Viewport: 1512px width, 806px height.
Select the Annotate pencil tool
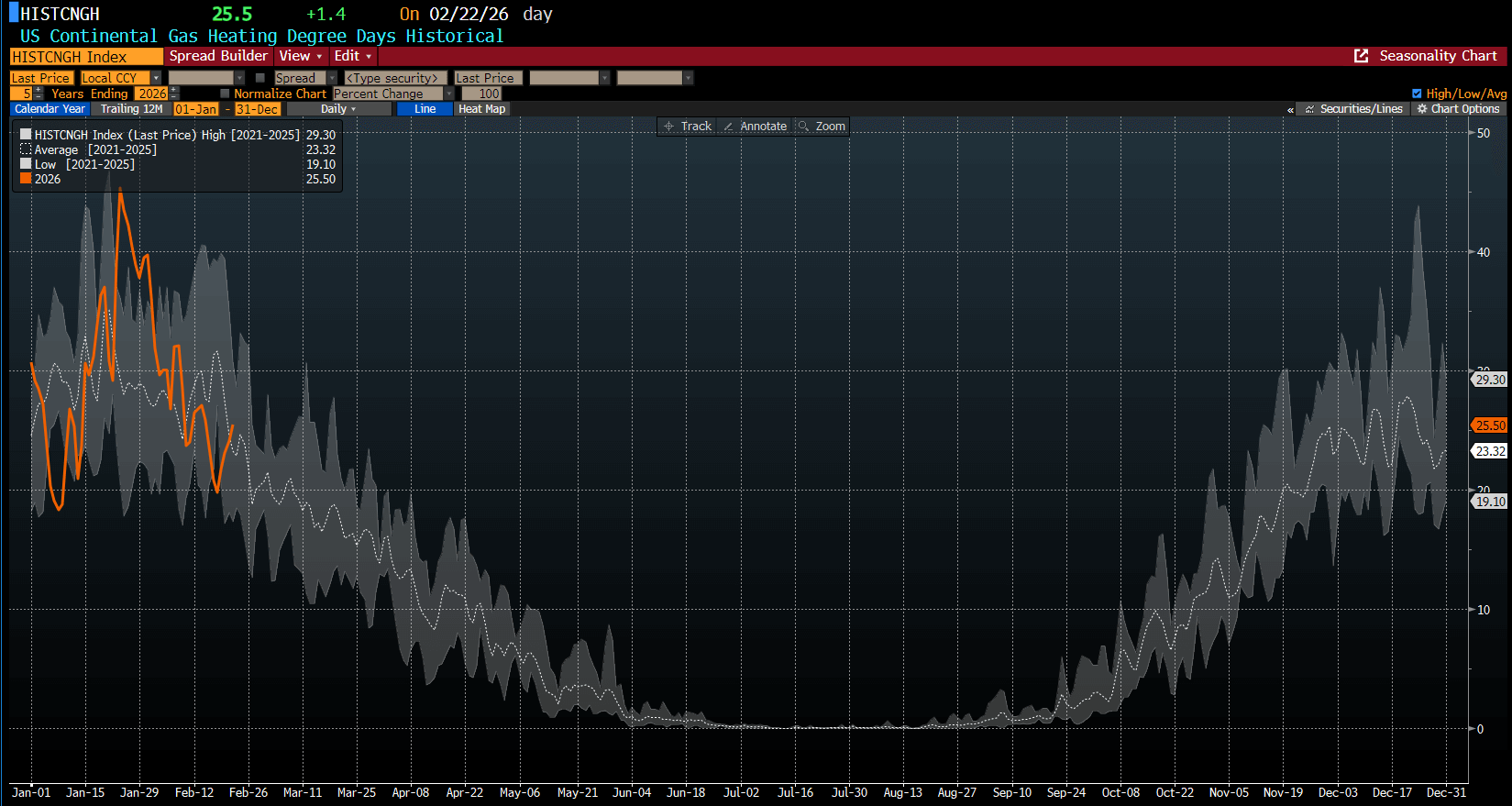coord(755,127)
